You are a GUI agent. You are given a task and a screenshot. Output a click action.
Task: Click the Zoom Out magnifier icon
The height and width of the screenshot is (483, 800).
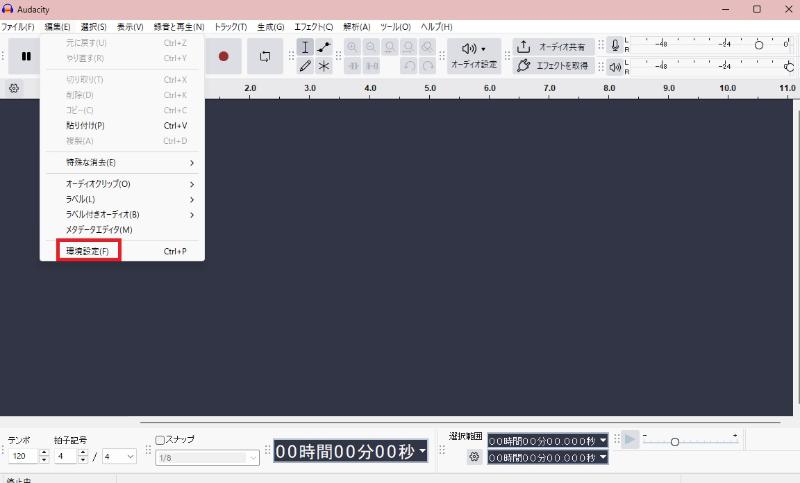pyautogui.click(x=371, y=47)
